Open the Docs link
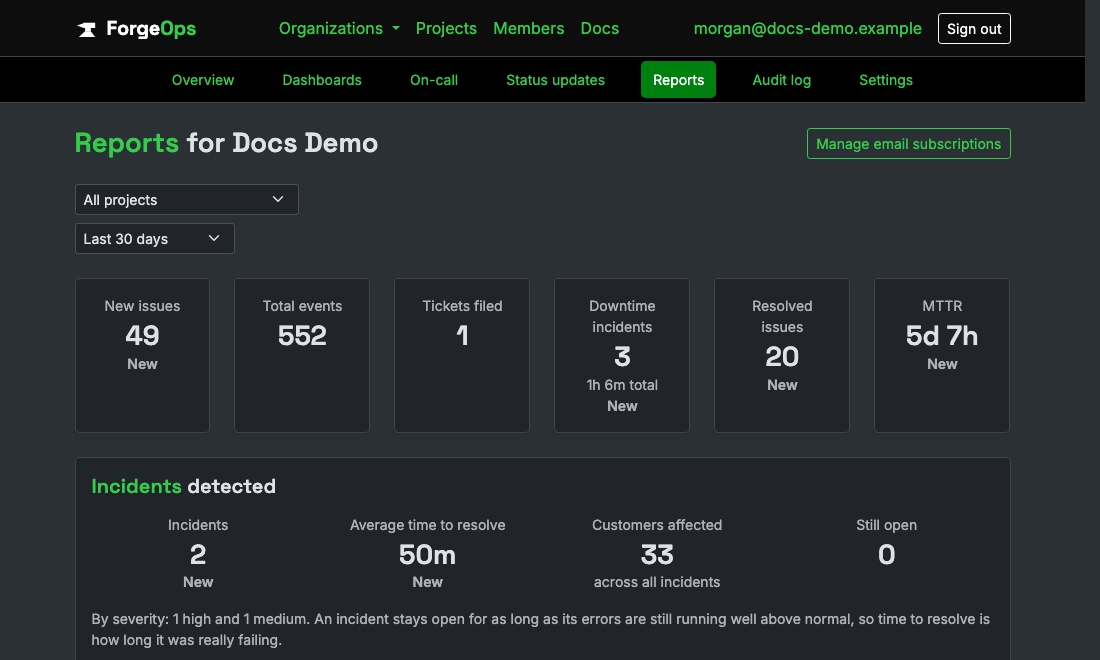Viewport: 1100px width, 660px height. [x=600, y=29]
